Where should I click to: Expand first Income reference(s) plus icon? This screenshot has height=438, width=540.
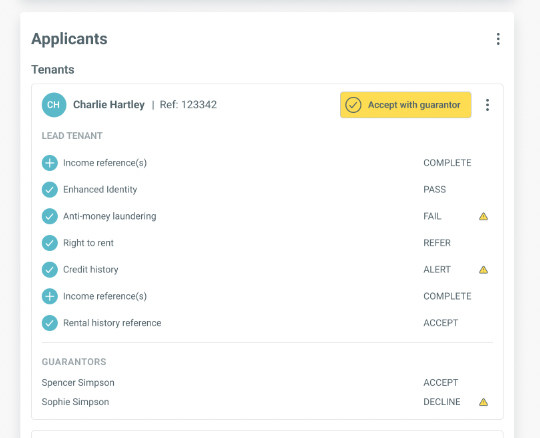[50, 163]
